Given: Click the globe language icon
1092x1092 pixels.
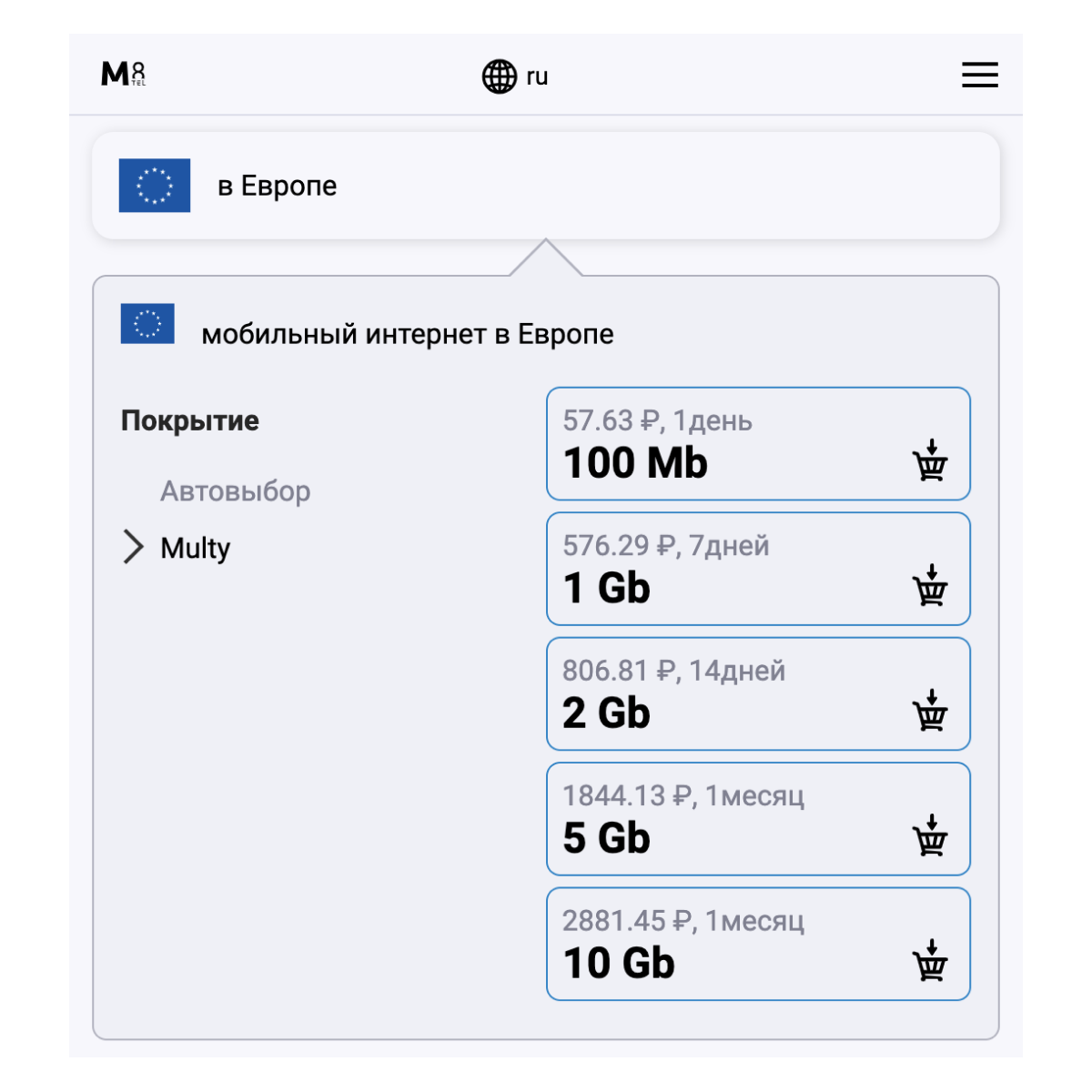Looking at the screenshot, I should coord(499,76).
